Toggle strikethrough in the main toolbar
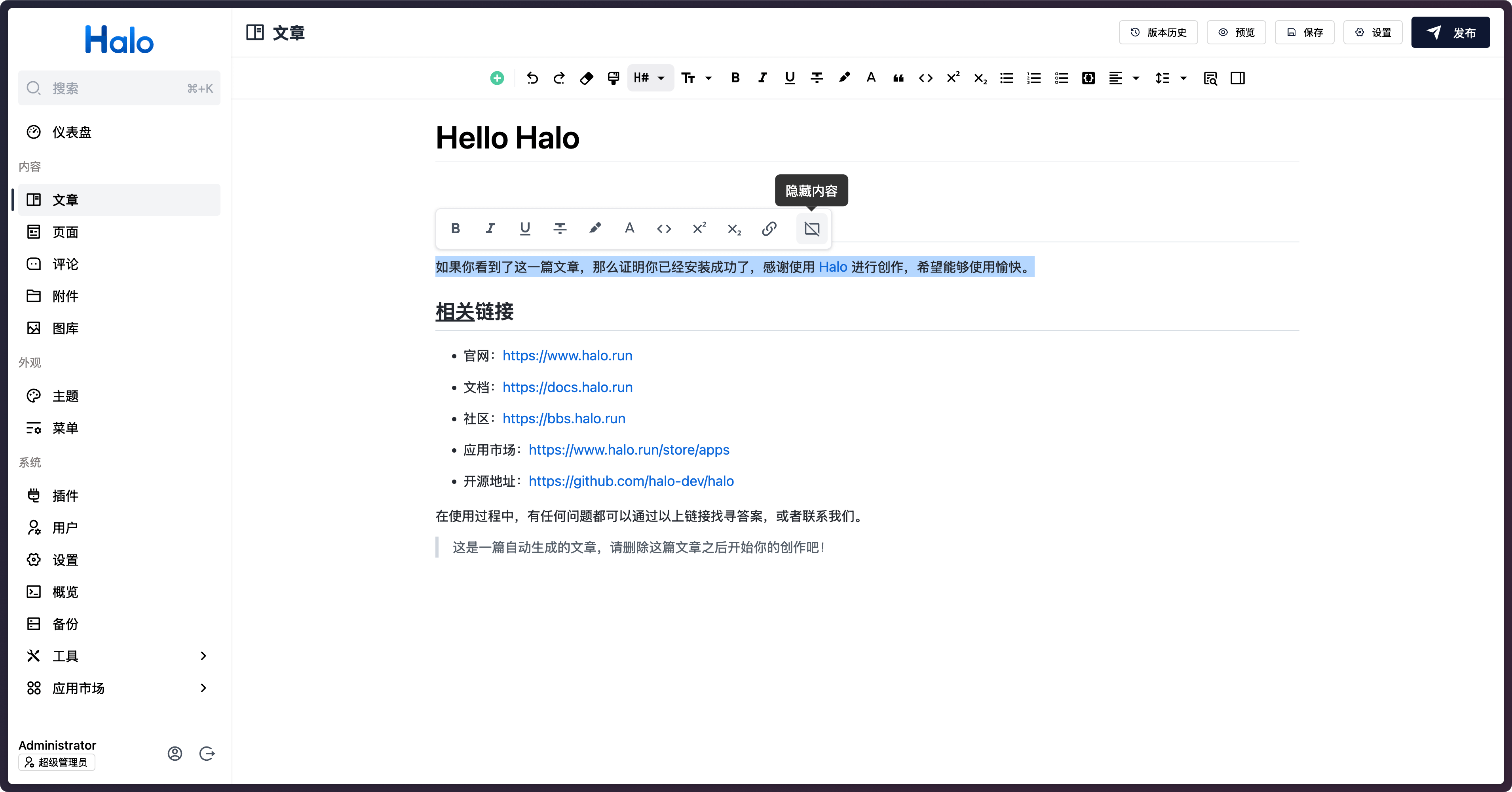The image size is (1512, 792). pyautogui.click(x=817, y=78)
